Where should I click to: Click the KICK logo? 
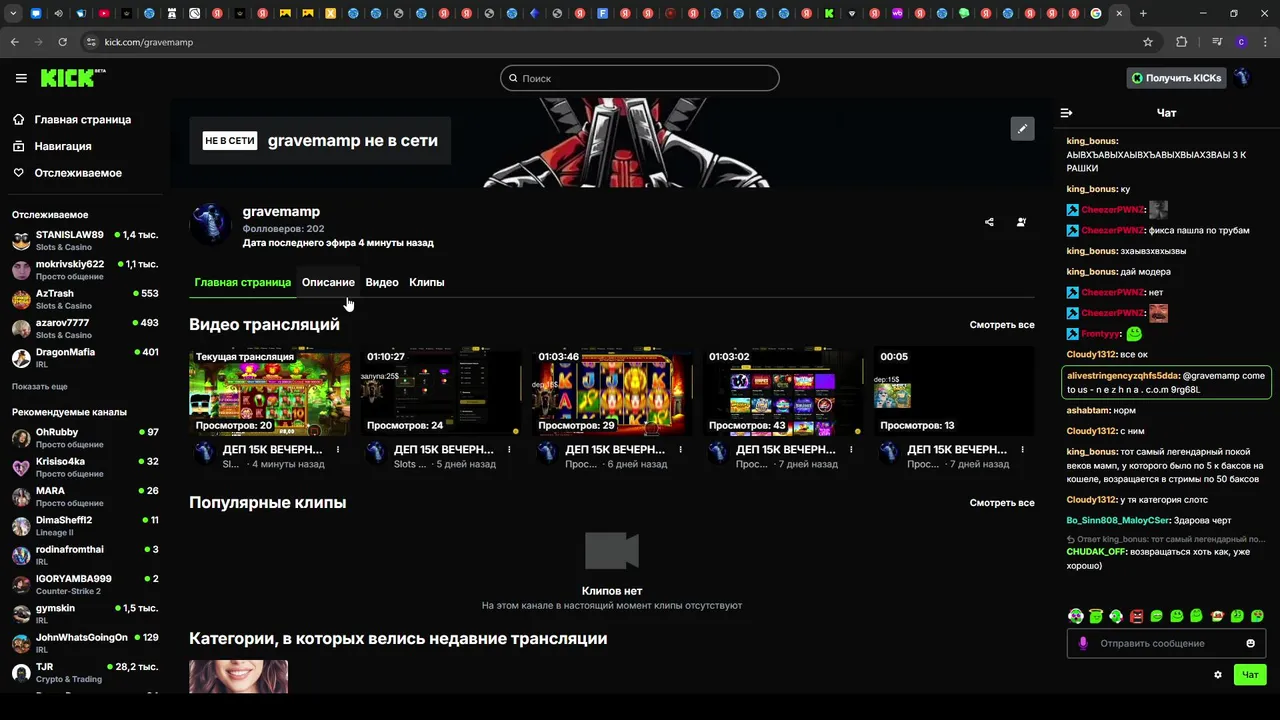[72, 78]
